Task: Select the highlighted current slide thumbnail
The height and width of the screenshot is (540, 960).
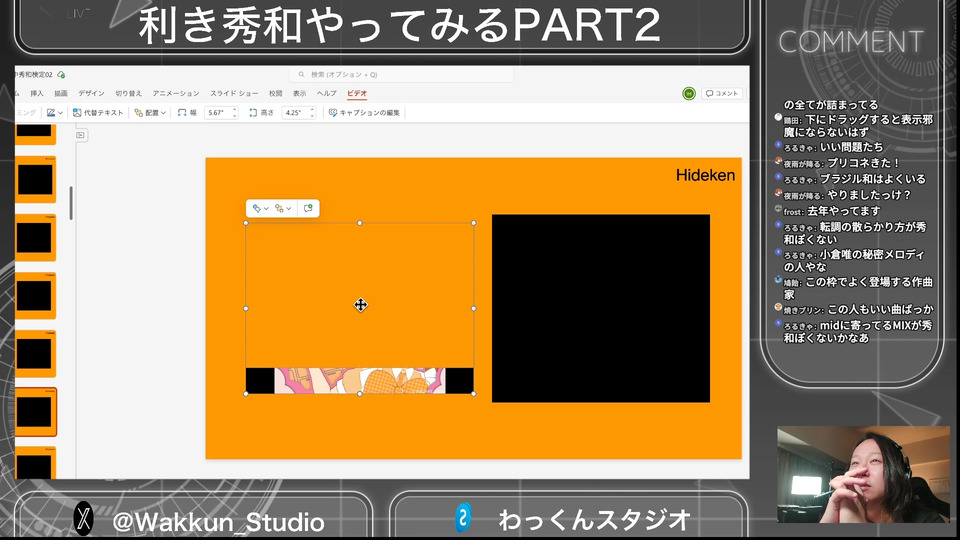Action: click(x=36, y=411)
